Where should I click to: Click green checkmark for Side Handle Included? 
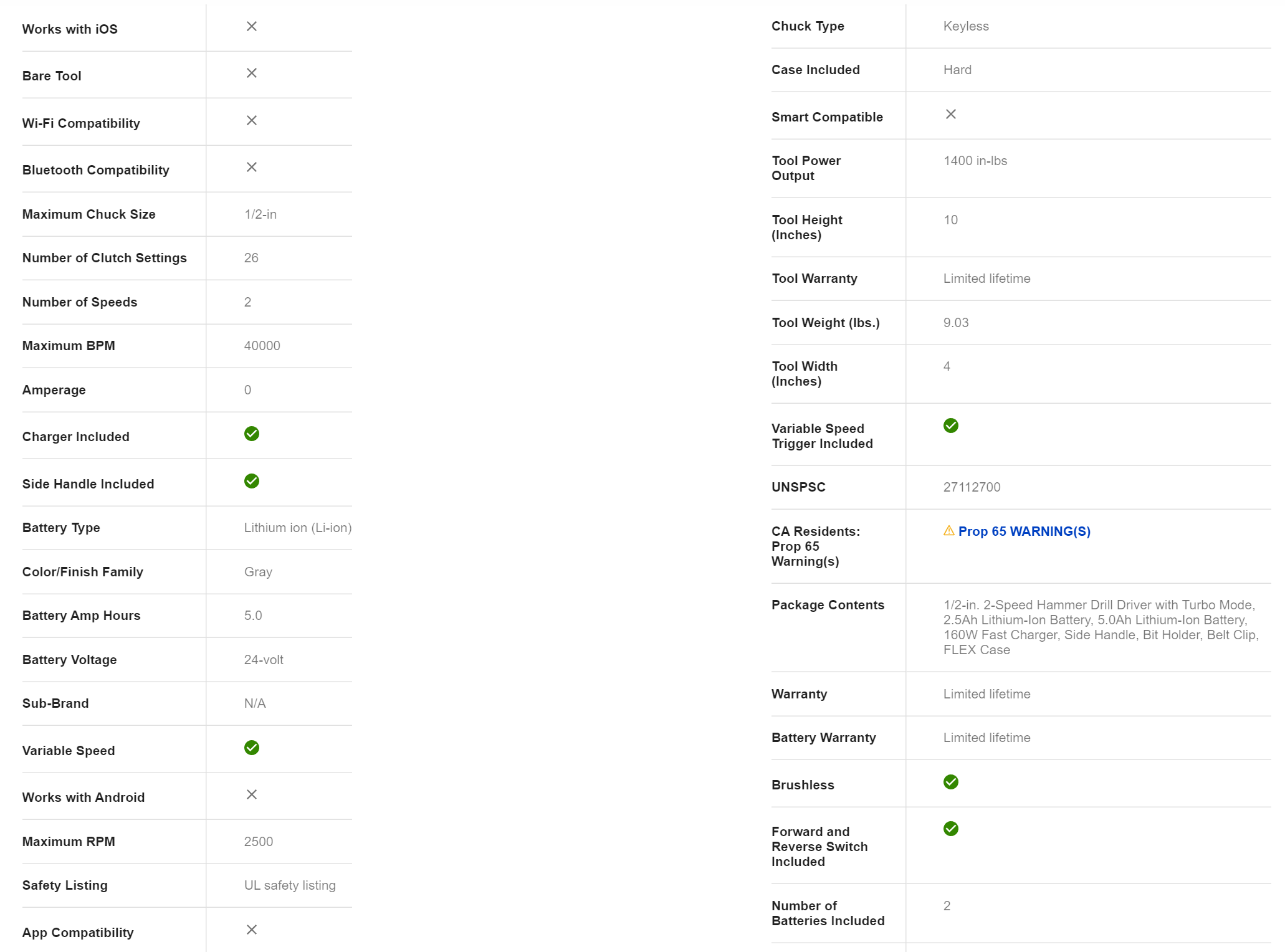[252, 481]
